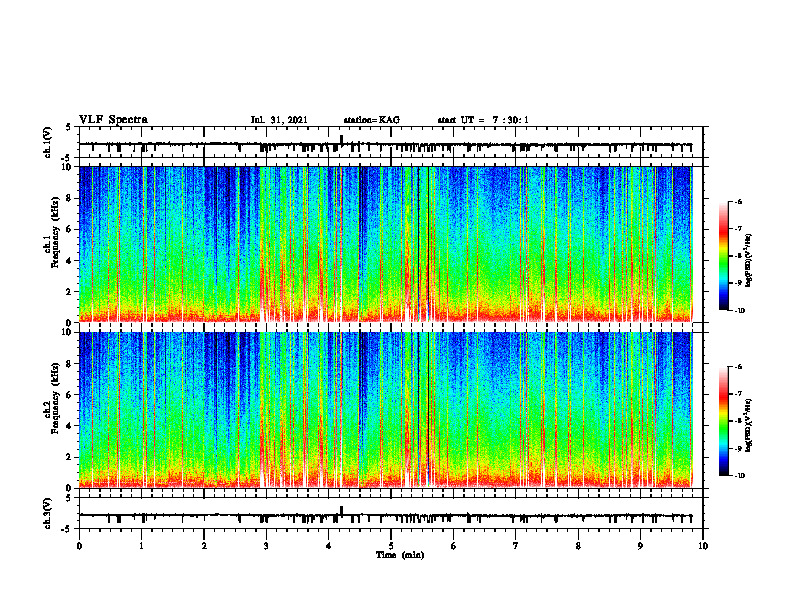This screenshot has height=612, width=792.
Task: Click the "ch.3(V)" waveform axis label
Action: 48,513
